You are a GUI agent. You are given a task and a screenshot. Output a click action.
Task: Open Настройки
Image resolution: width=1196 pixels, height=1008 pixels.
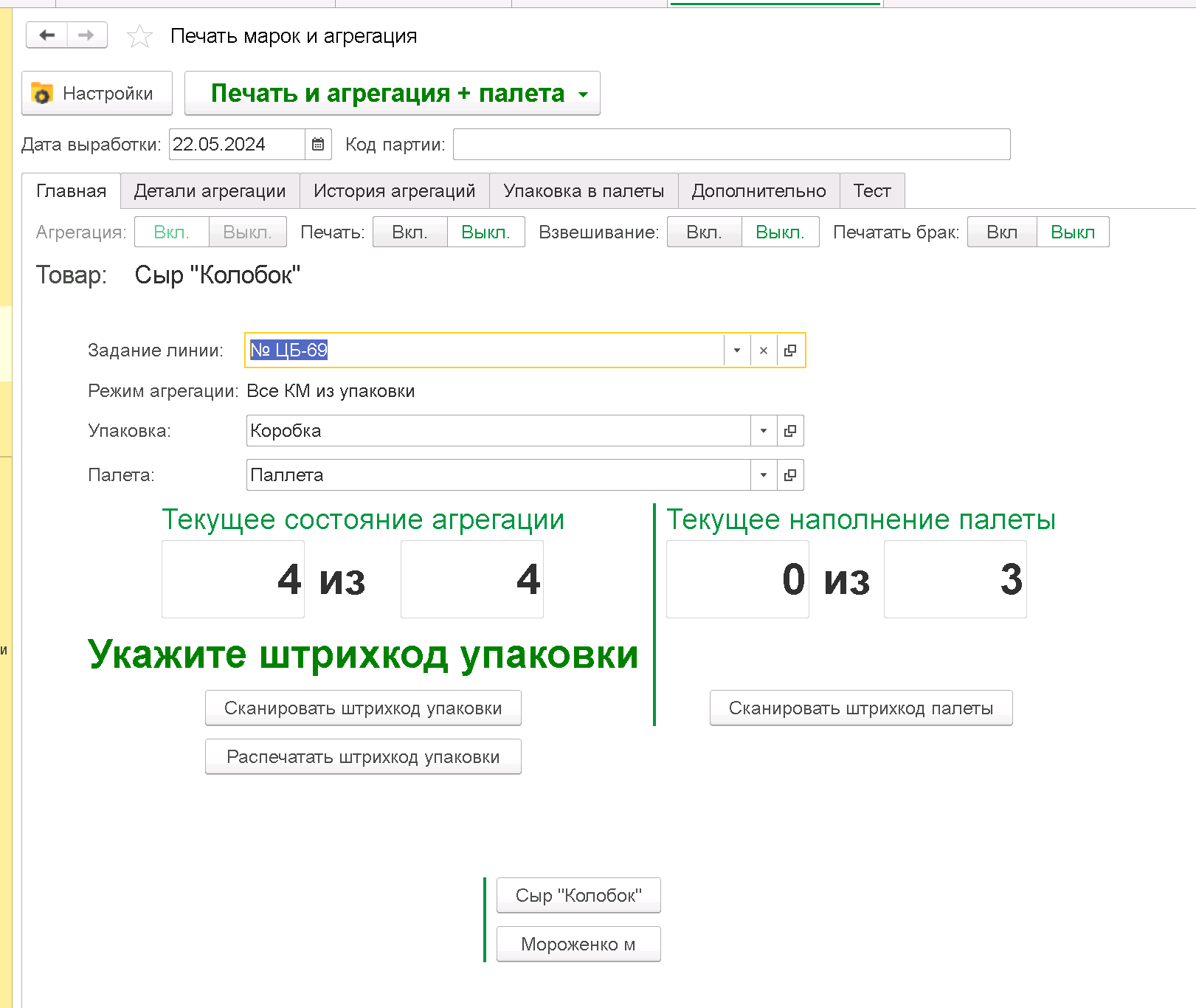[97, 93]
